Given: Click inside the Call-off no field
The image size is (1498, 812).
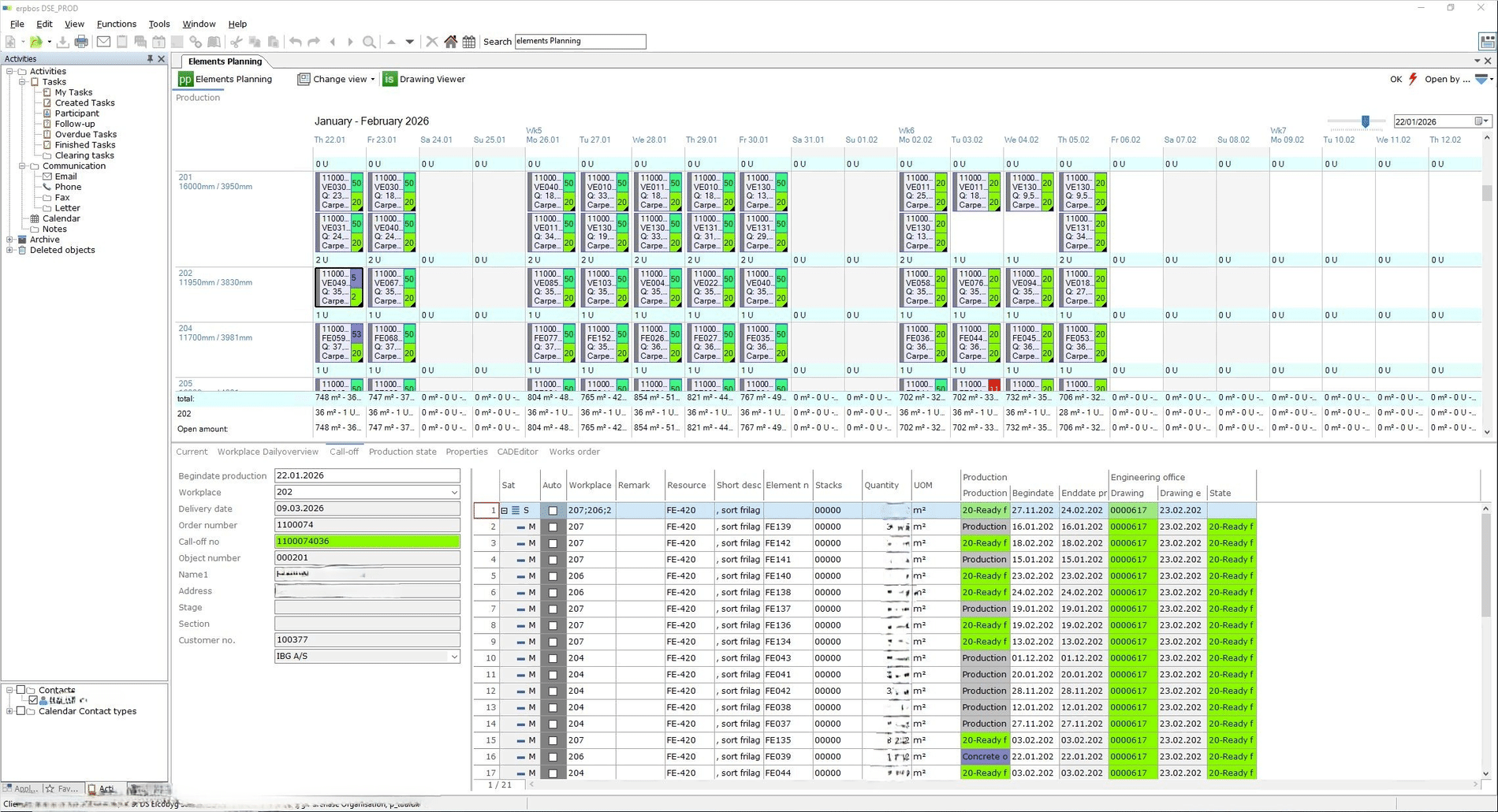Looking at the screenshot, I should [367, 542].
